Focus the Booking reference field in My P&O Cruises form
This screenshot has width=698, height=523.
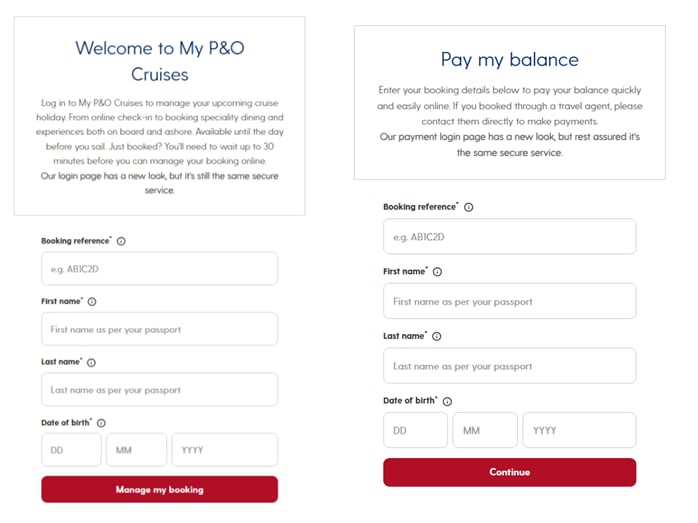pyautogui.click(x=159, y=268)
